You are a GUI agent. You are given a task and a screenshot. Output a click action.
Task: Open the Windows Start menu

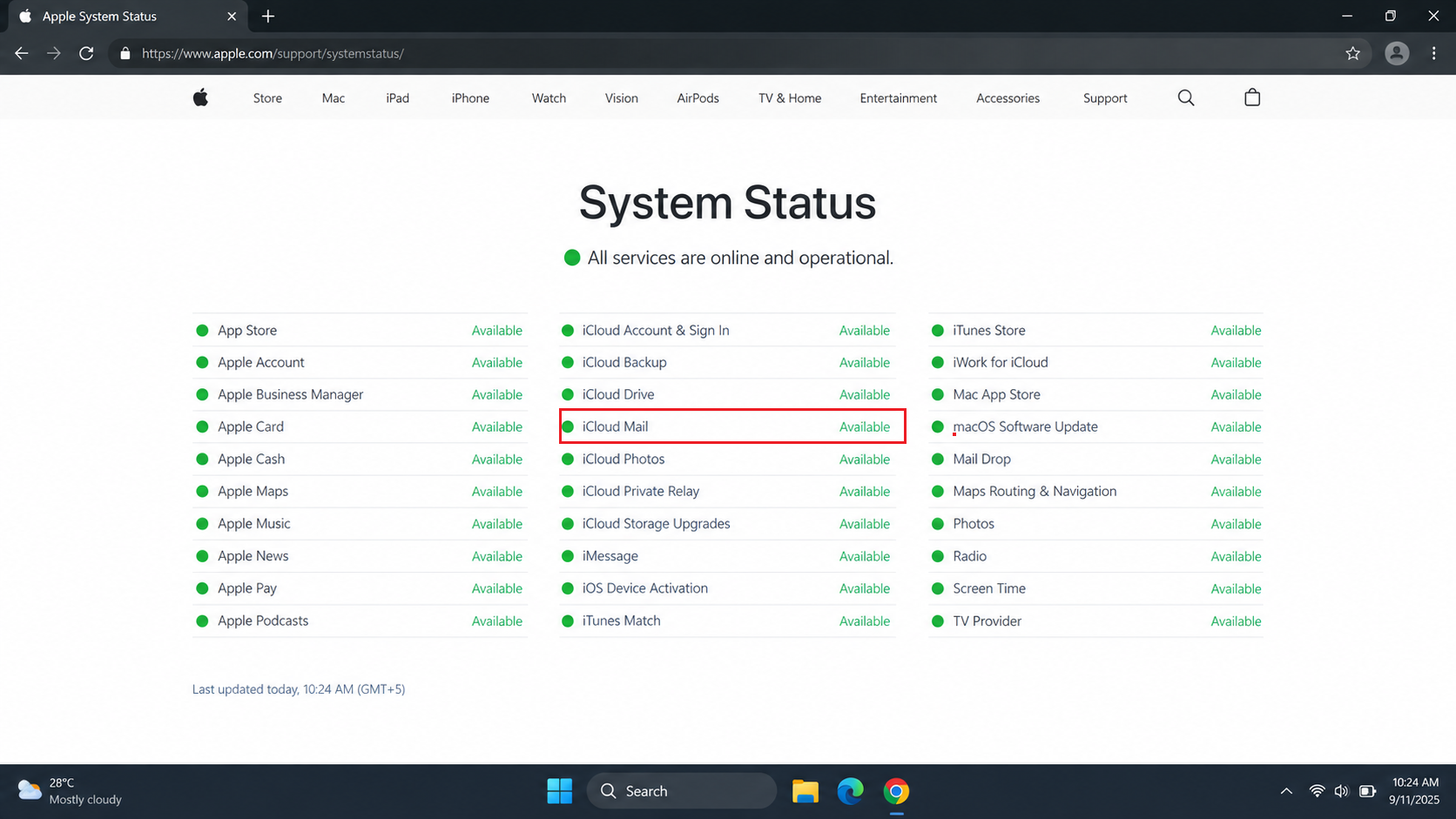click(560, 791)
